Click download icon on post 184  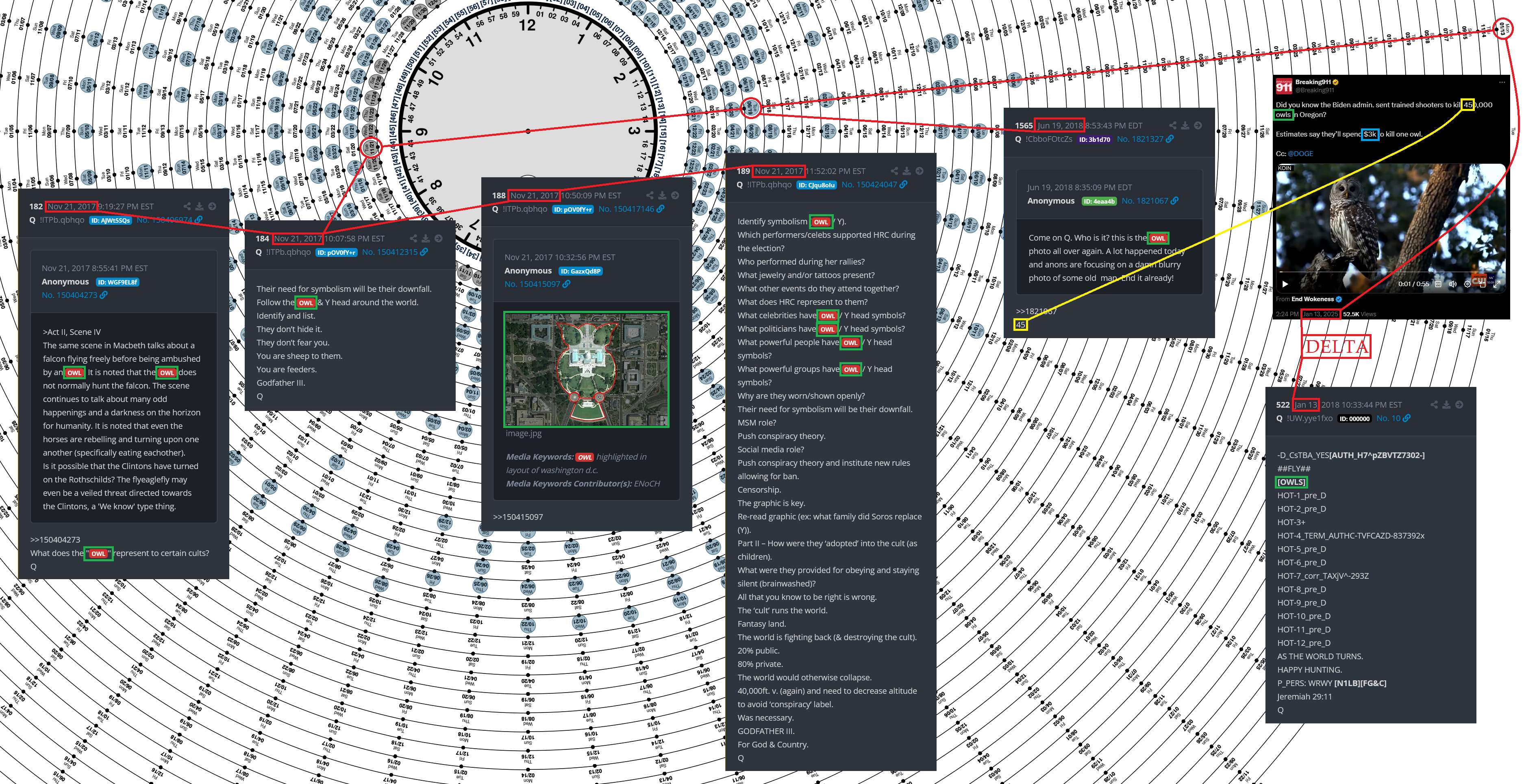(426, 238)
